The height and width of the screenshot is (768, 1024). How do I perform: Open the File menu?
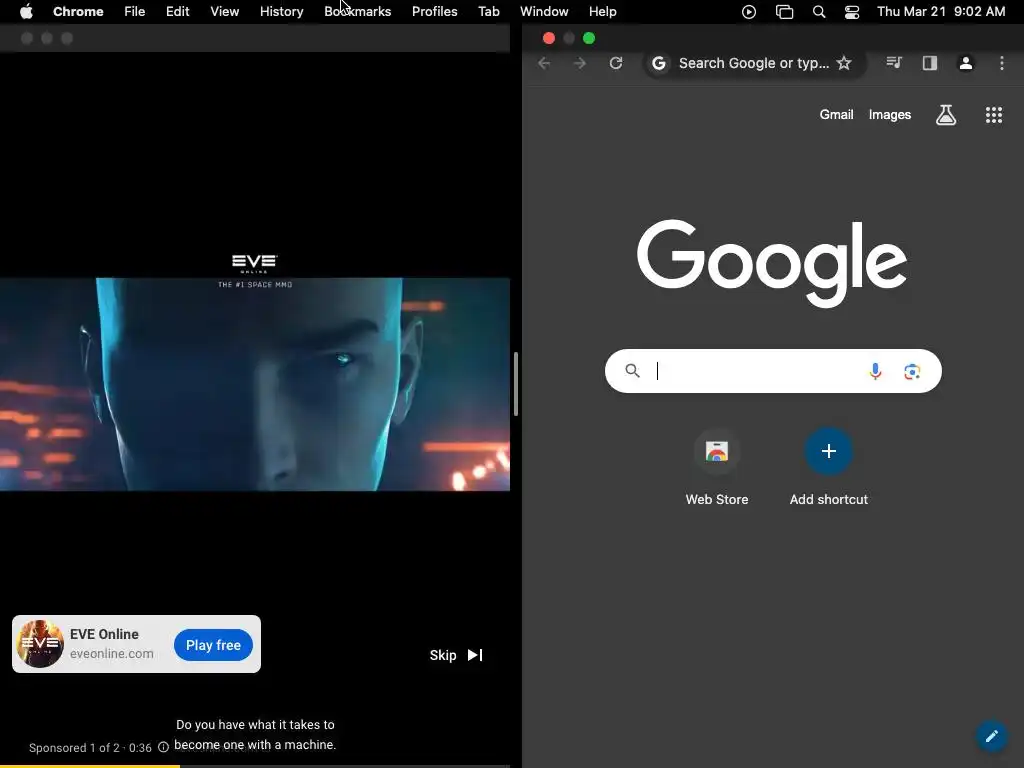coord(135,12)
